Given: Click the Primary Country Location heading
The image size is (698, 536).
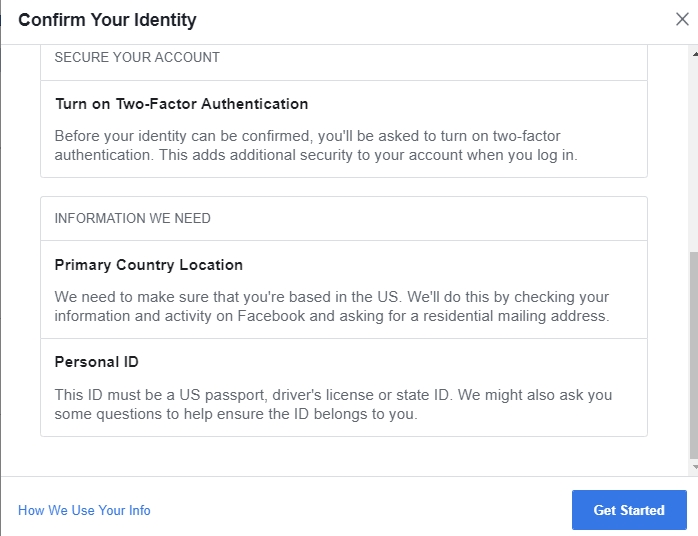Looking at the screenshot, I should 148,265.
